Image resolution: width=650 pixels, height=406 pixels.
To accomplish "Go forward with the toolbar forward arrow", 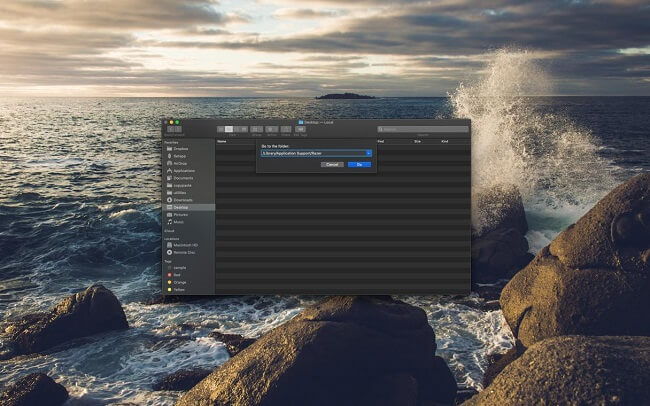I will pyautogui.click(x=178, y=129).
